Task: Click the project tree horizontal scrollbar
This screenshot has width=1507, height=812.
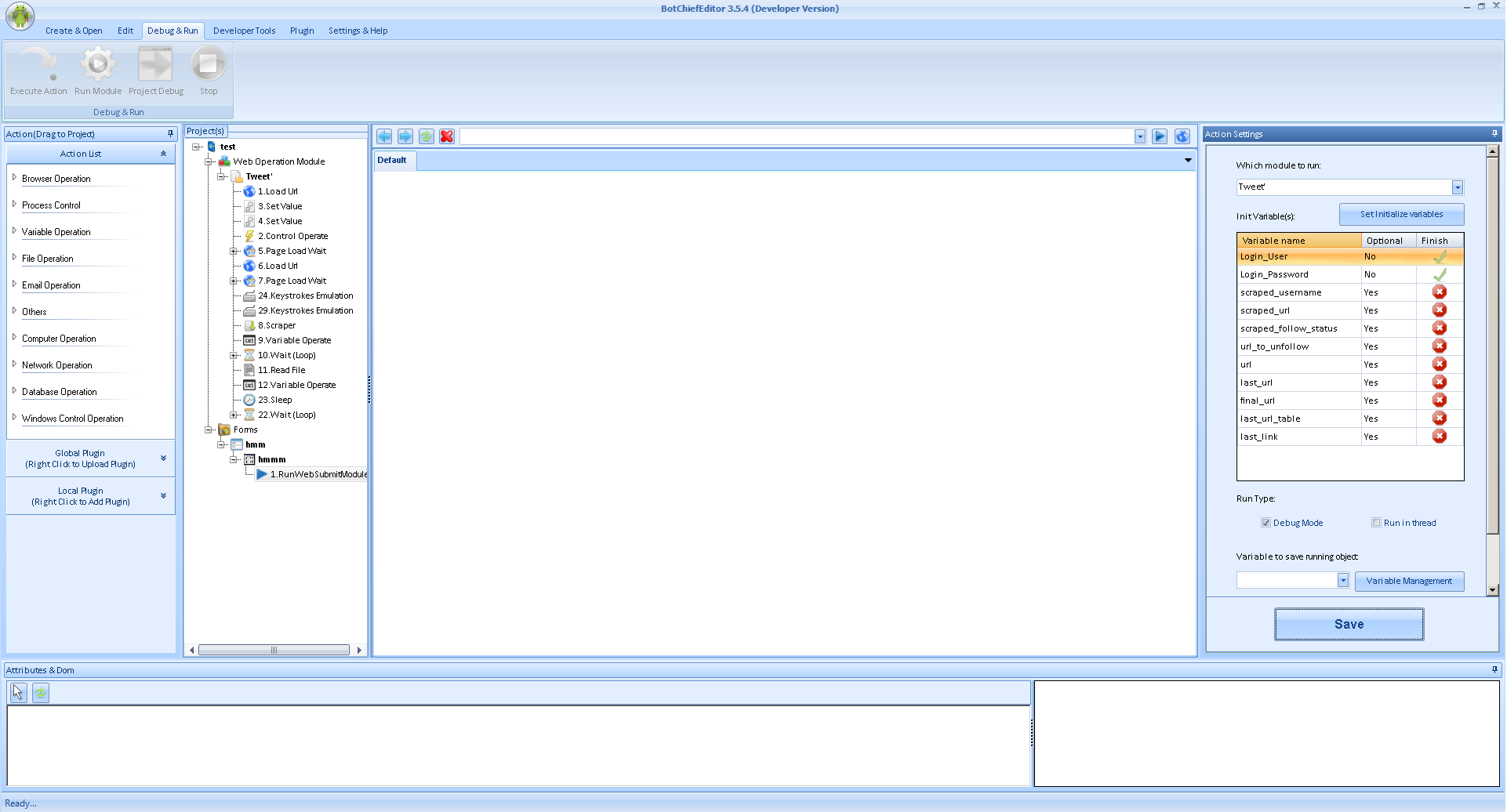Action: pyautogui.click(x=274, y=650)
